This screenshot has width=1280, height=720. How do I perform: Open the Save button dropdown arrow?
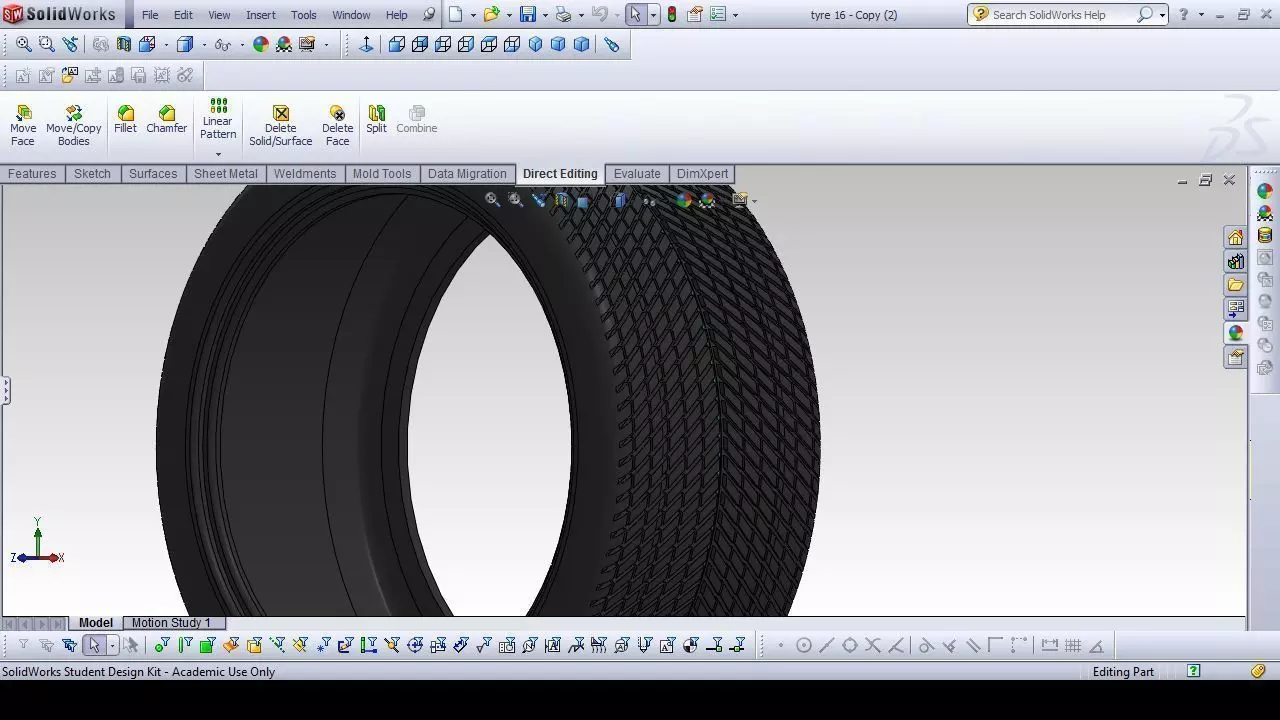pos(545,15)
